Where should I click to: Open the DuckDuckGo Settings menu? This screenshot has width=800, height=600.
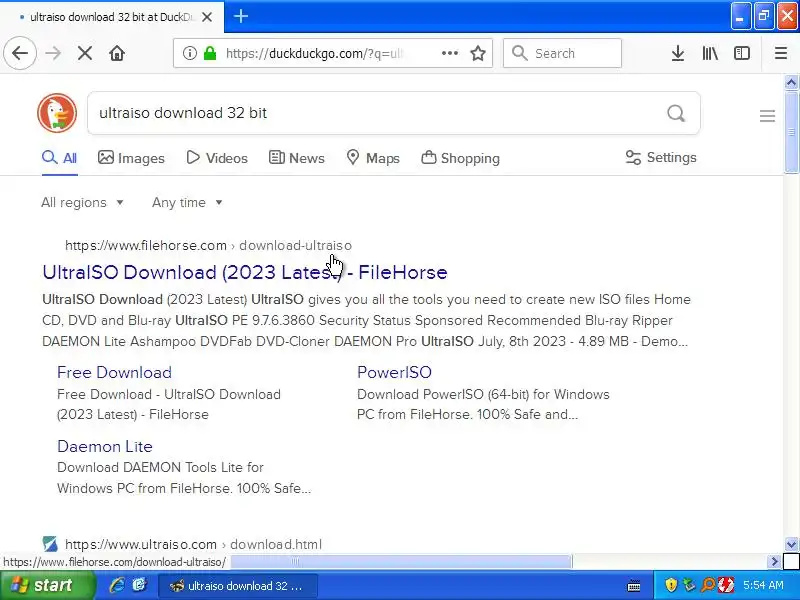pos(661,158)
